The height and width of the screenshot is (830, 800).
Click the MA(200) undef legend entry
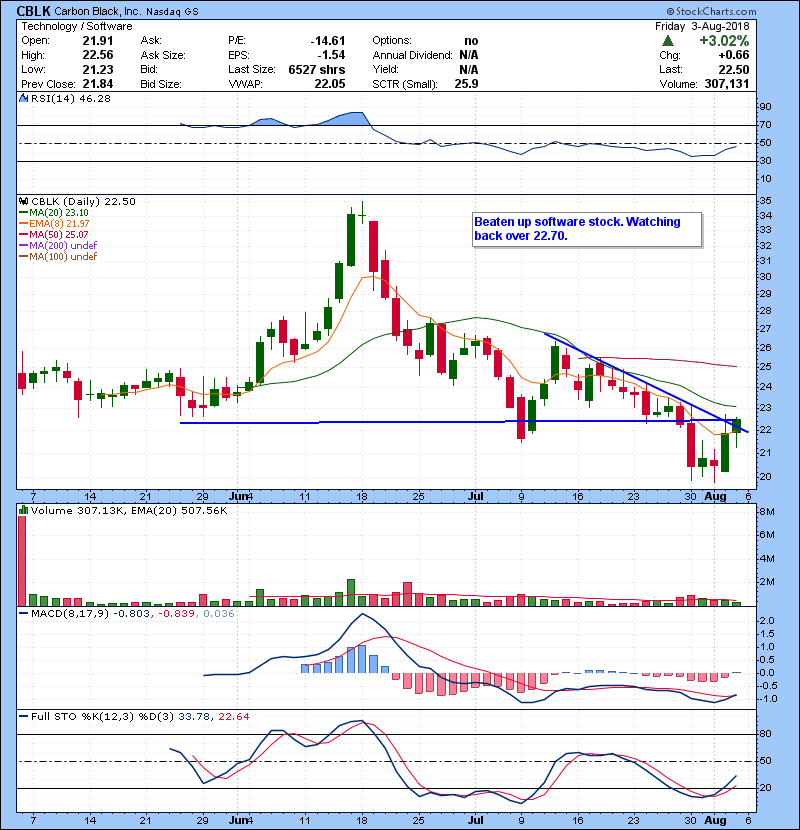[x=58, y=246]
